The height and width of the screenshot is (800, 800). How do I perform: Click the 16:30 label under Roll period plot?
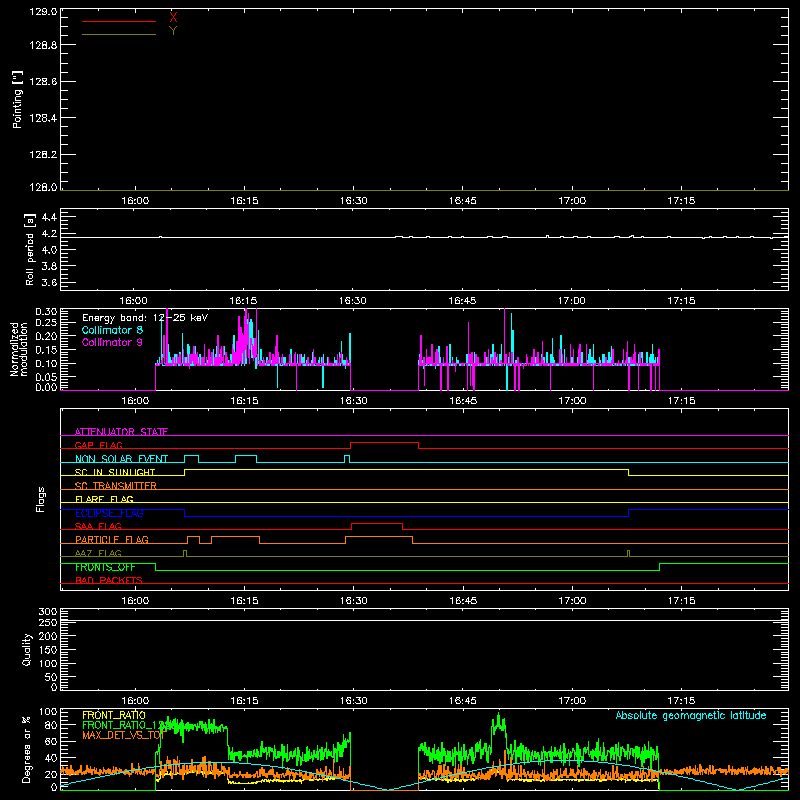click(353, 301)
